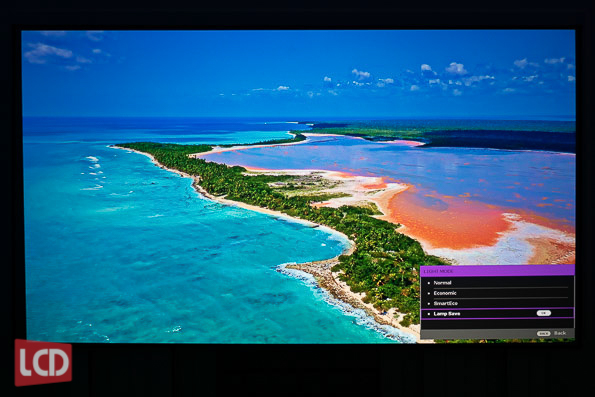Click the purple highlight border of Lamp Save
This screenshot has height=397, width=595.
tap(497, 309)
